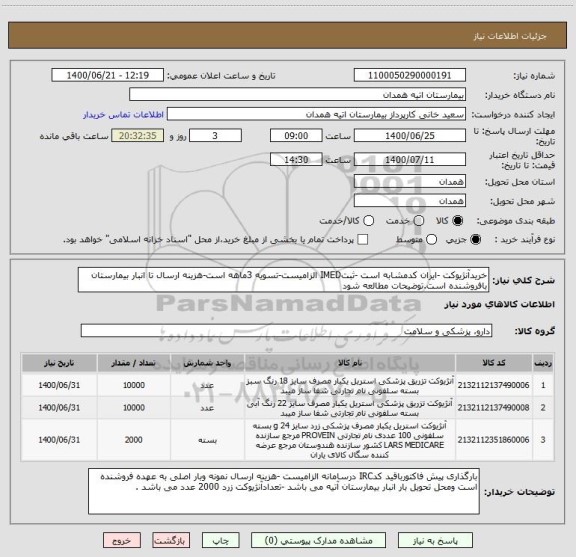Click the توضیحات خریدار text area
Image resolution: width=576 pixels, height=557 pixels.
coord(284,491)
